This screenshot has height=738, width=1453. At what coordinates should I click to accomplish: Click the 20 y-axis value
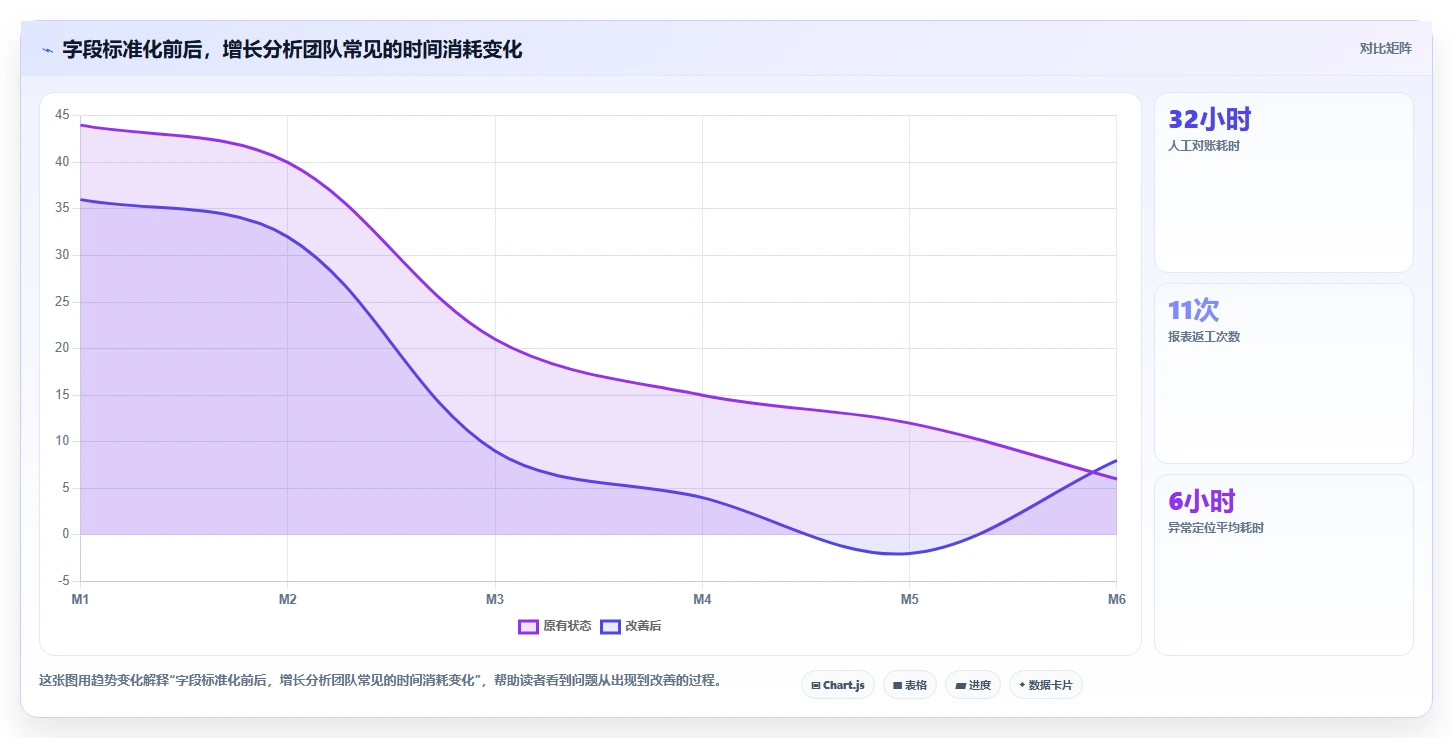(x=62, y=348)
